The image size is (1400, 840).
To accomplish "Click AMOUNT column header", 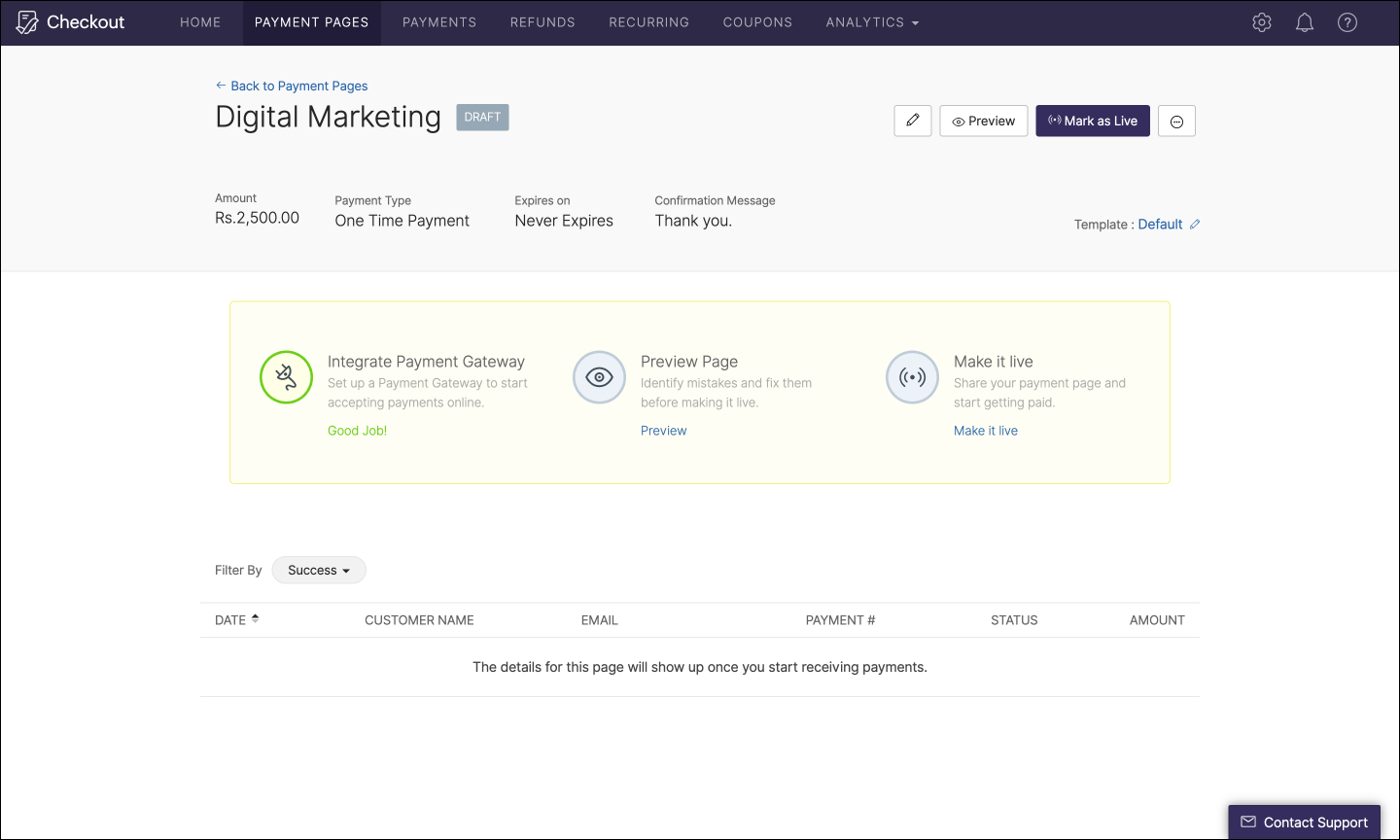I will [x=1157, y=620].
